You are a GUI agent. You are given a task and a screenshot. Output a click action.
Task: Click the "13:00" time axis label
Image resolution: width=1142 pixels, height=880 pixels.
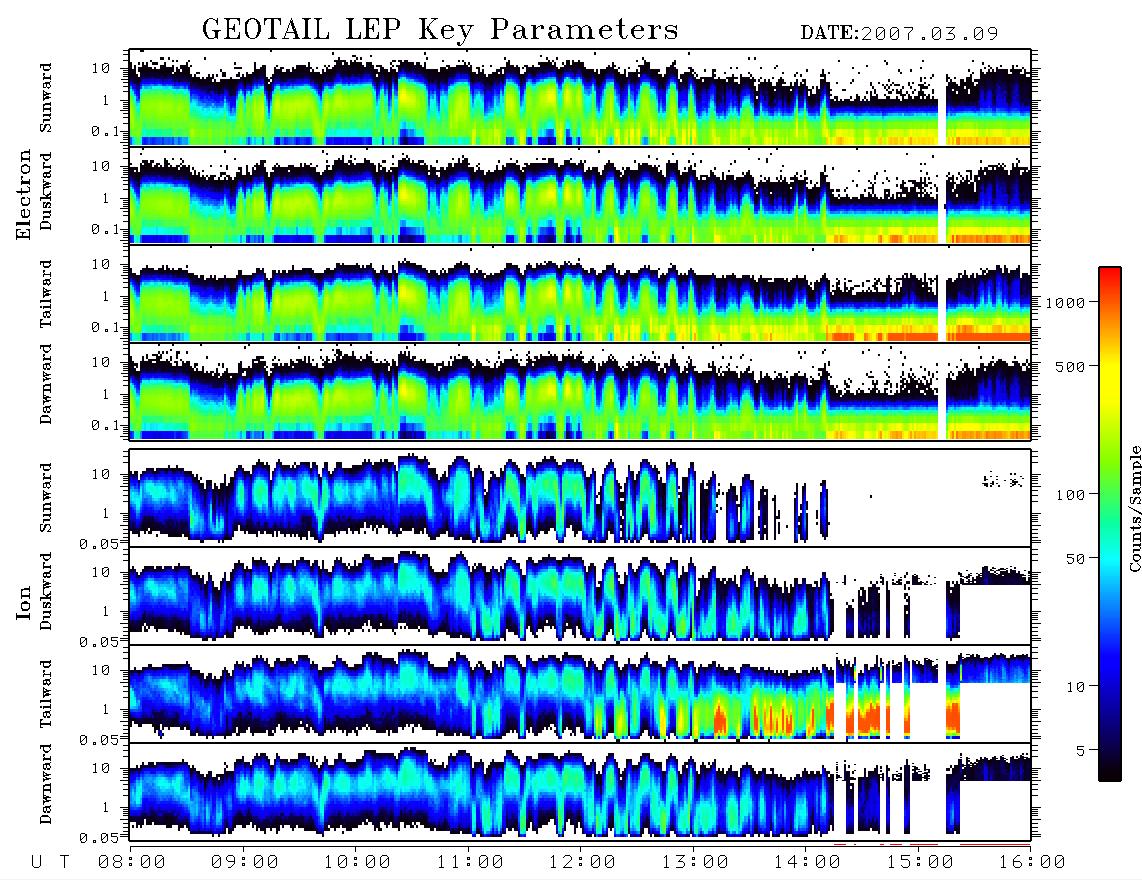point(695,863)
